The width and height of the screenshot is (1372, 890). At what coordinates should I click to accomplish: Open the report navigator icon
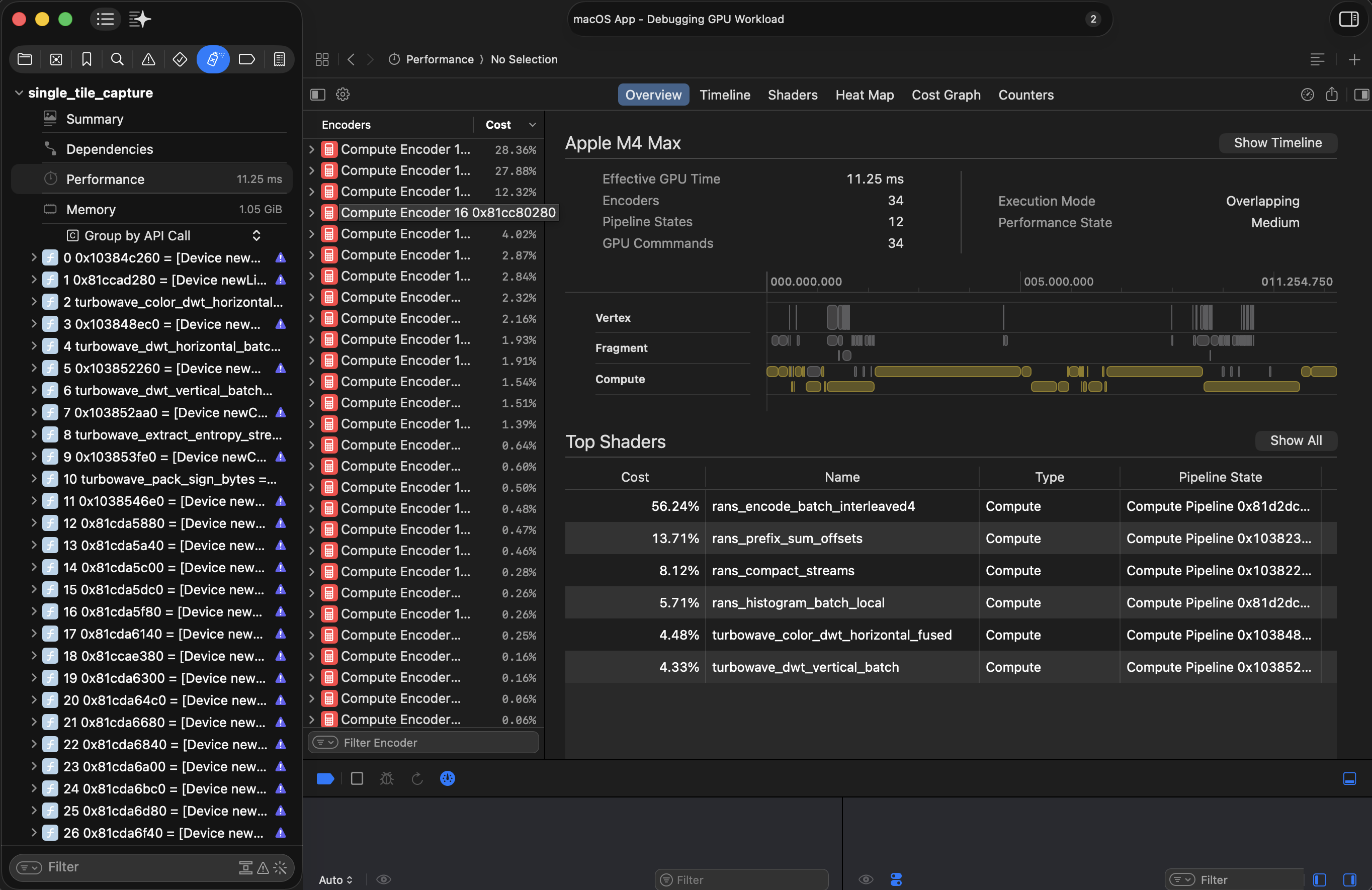(x=279, y=59)
